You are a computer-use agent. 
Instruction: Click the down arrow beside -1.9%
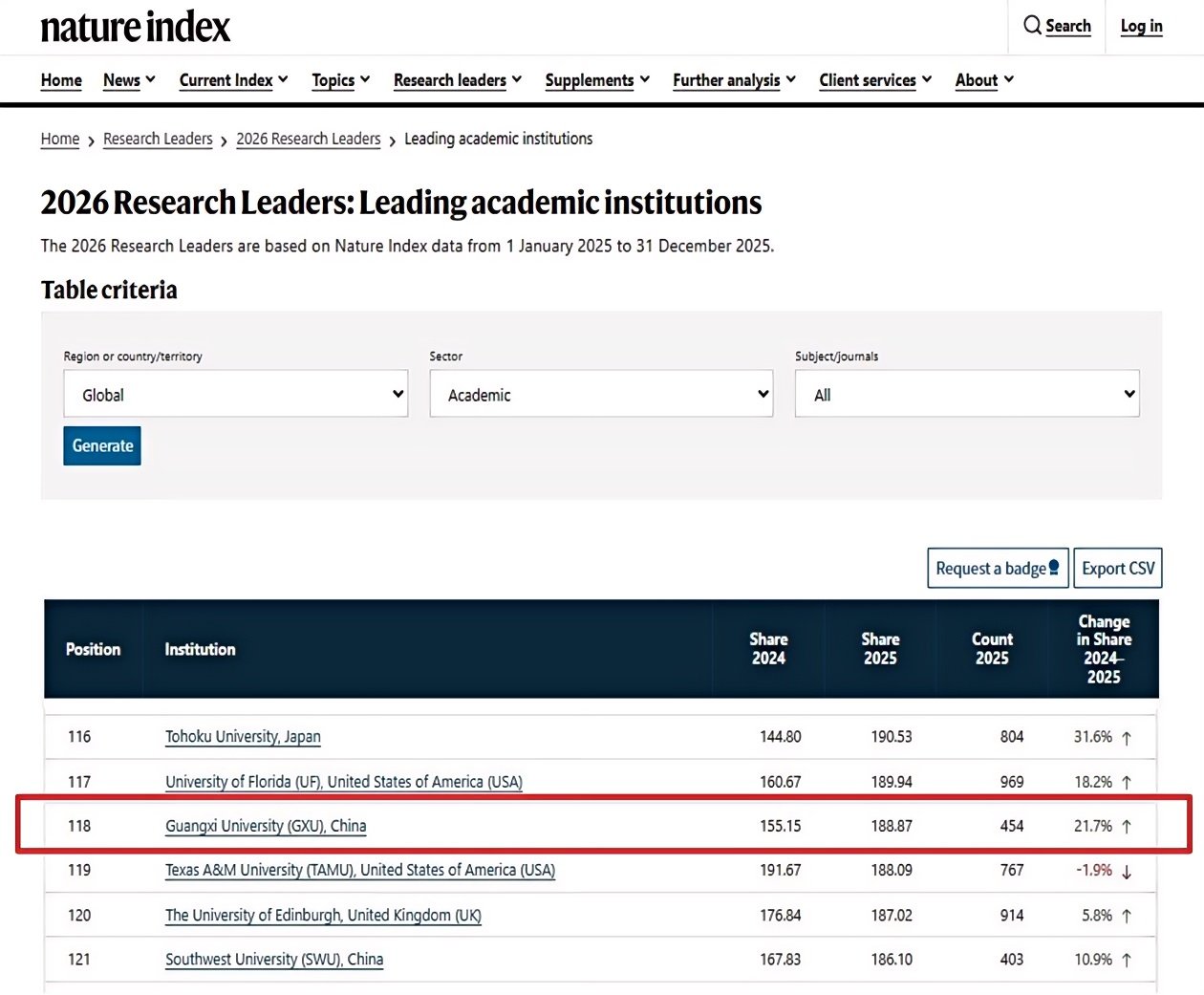[x=1127, y=872]
